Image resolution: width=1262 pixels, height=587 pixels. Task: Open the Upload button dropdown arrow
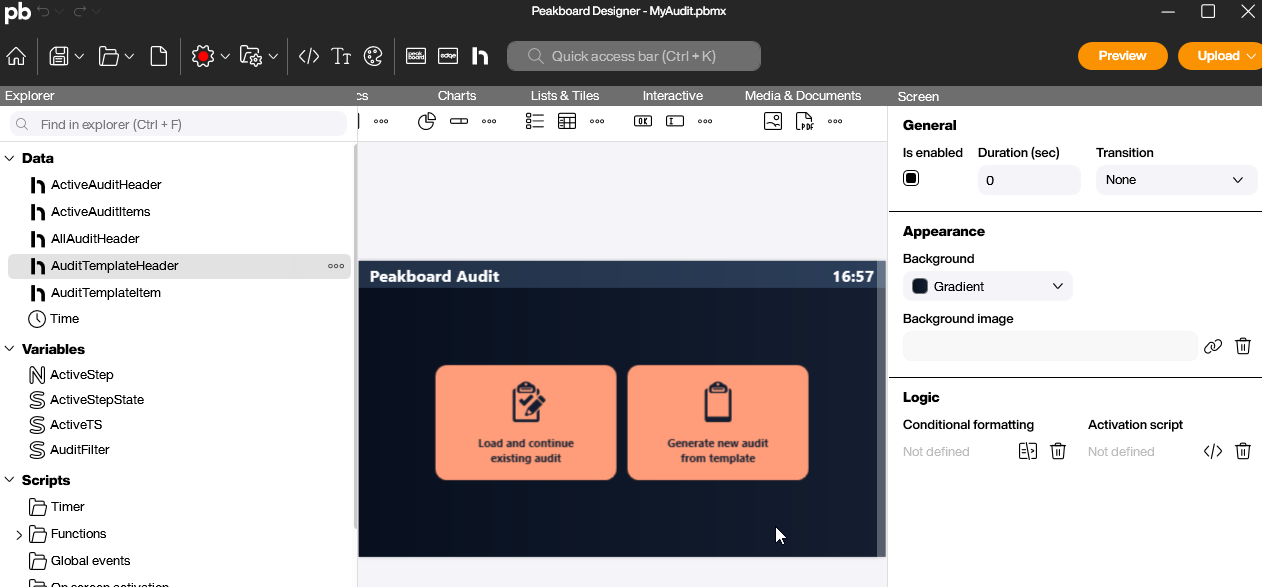(1252, 56)
